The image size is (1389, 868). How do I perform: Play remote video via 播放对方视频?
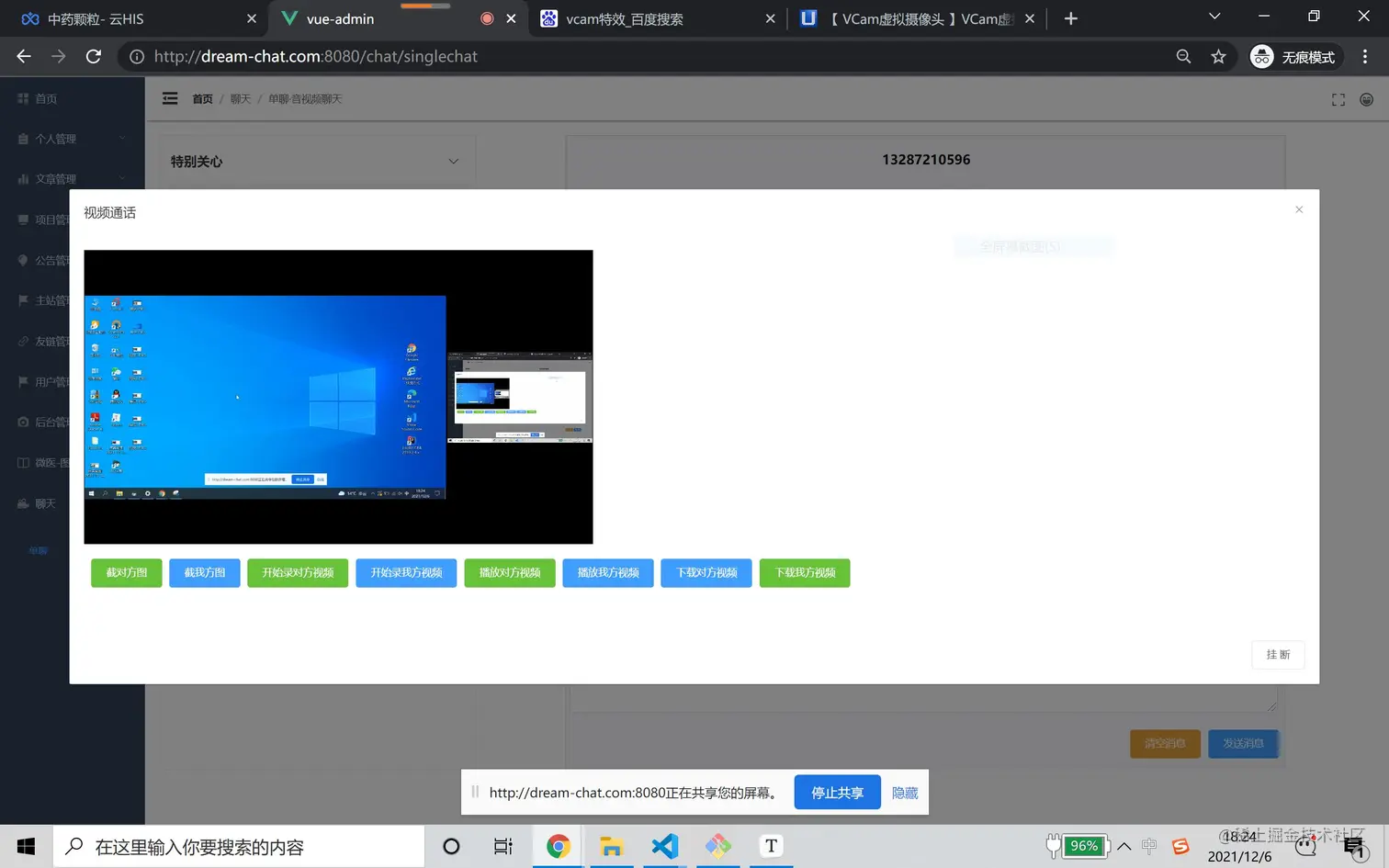[x=510, y=572]
